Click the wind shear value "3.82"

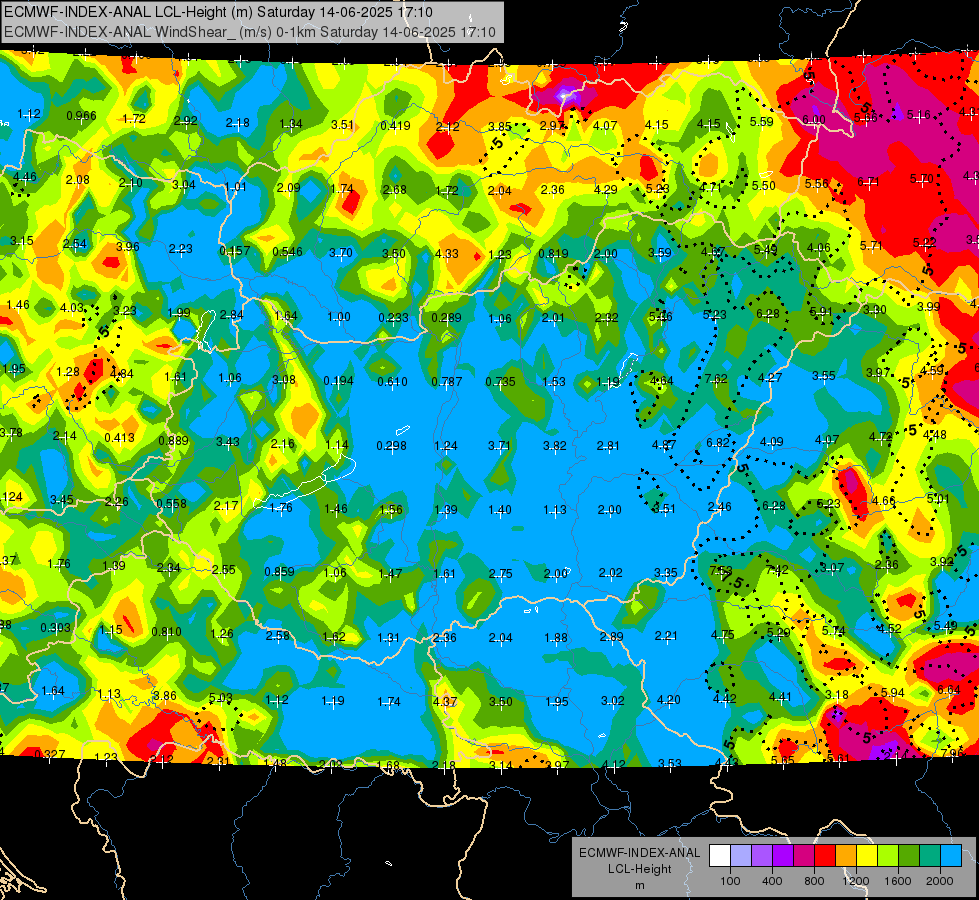[554, 446]
